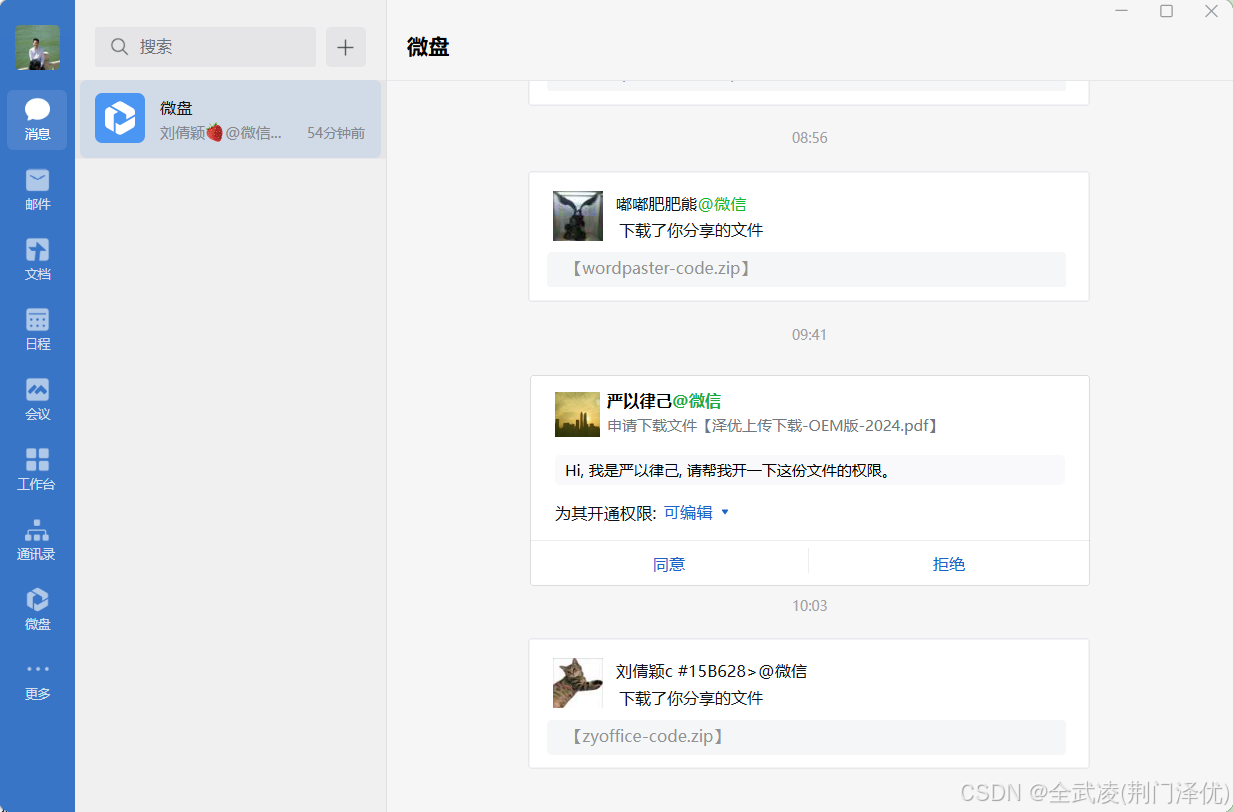
Task: Open the Documents (文档) sidebar icon
Action: 37,260
